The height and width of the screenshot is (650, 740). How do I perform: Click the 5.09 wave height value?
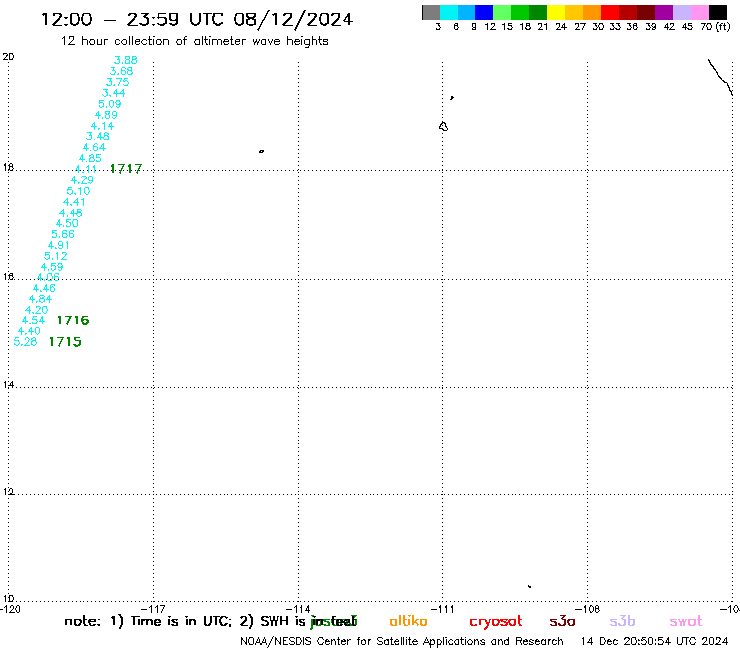[x=109, y=104]
